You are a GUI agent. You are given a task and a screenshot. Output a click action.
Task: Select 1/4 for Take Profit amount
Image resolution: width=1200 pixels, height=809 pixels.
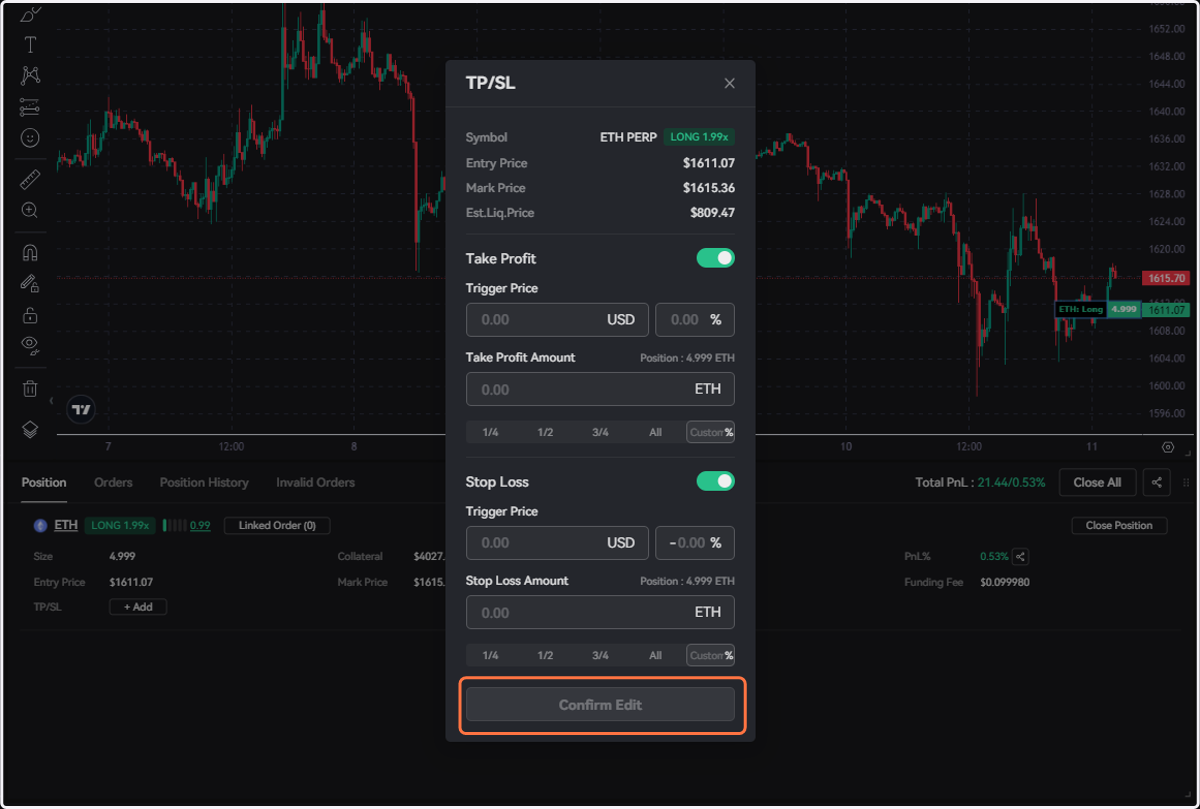(x=490, y=432)
